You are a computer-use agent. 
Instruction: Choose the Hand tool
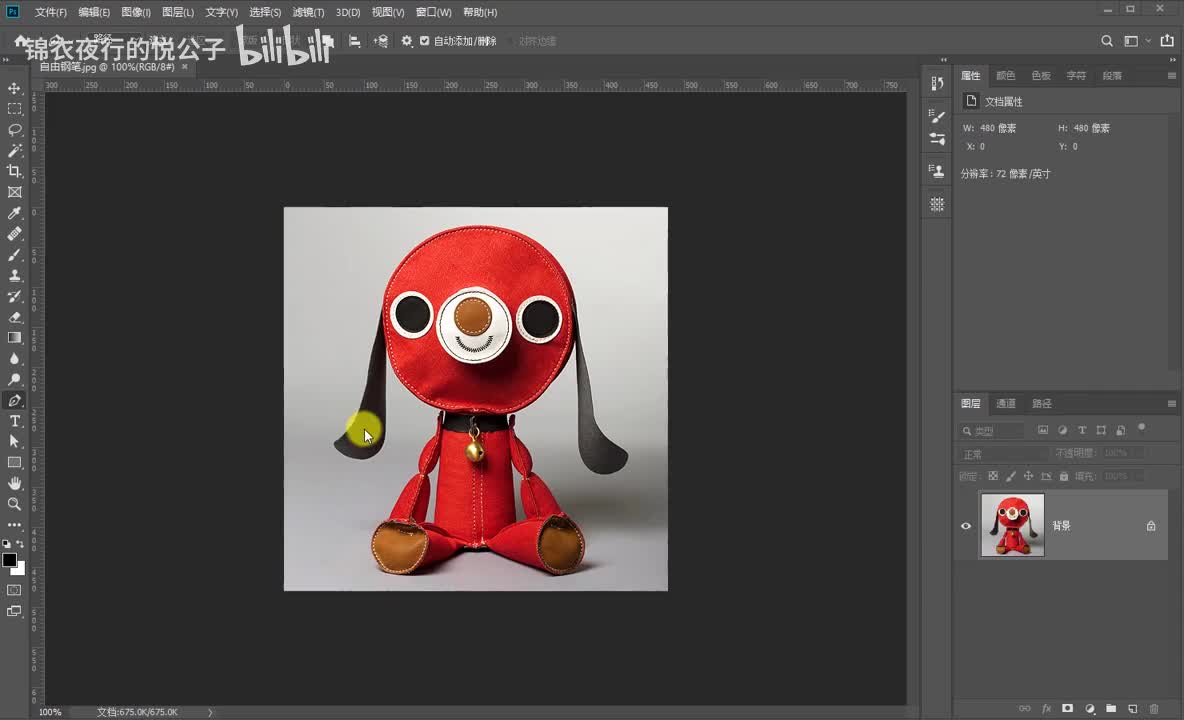[14, 483]
